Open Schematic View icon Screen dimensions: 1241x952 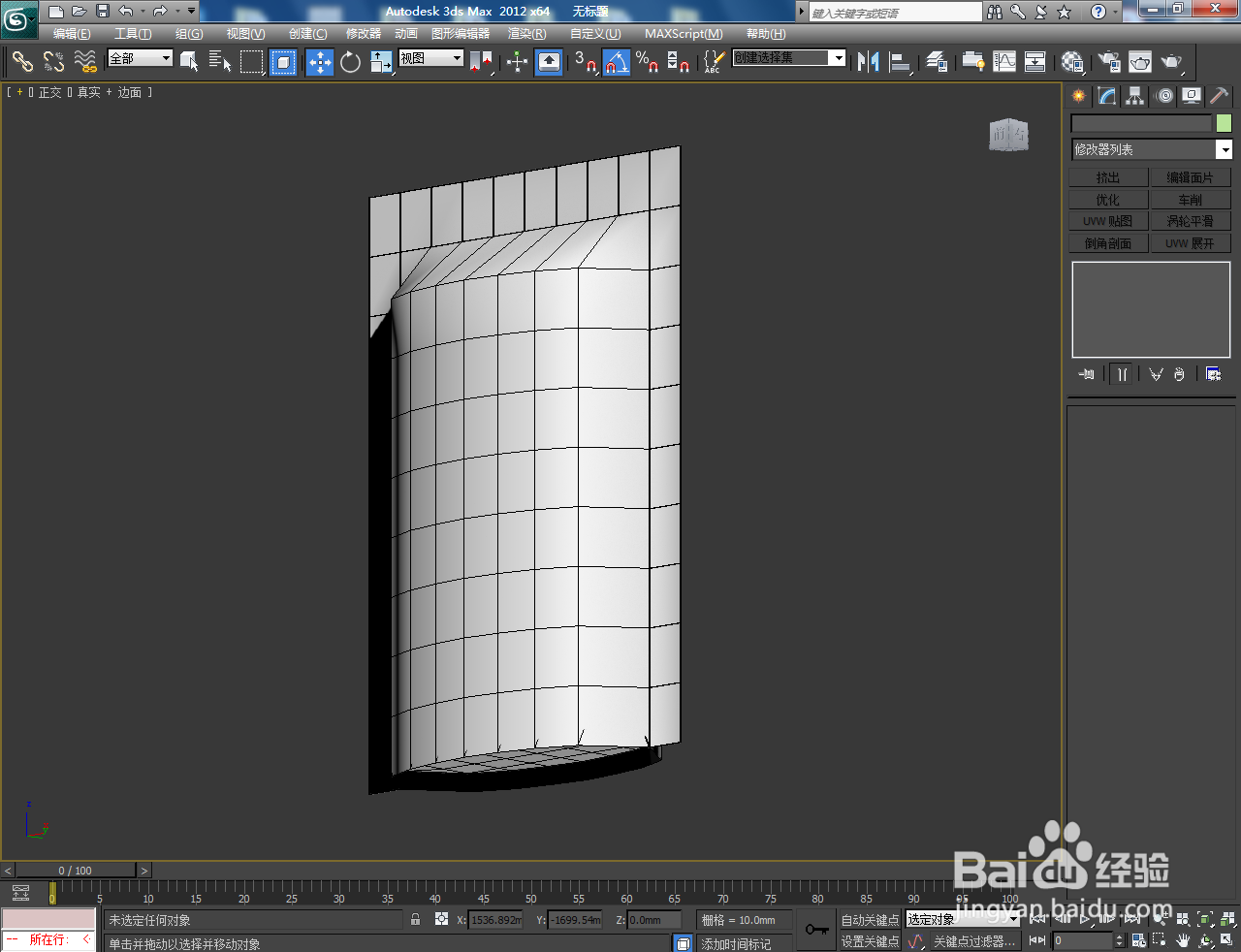pyautogui.click(x=1035, y=62)
